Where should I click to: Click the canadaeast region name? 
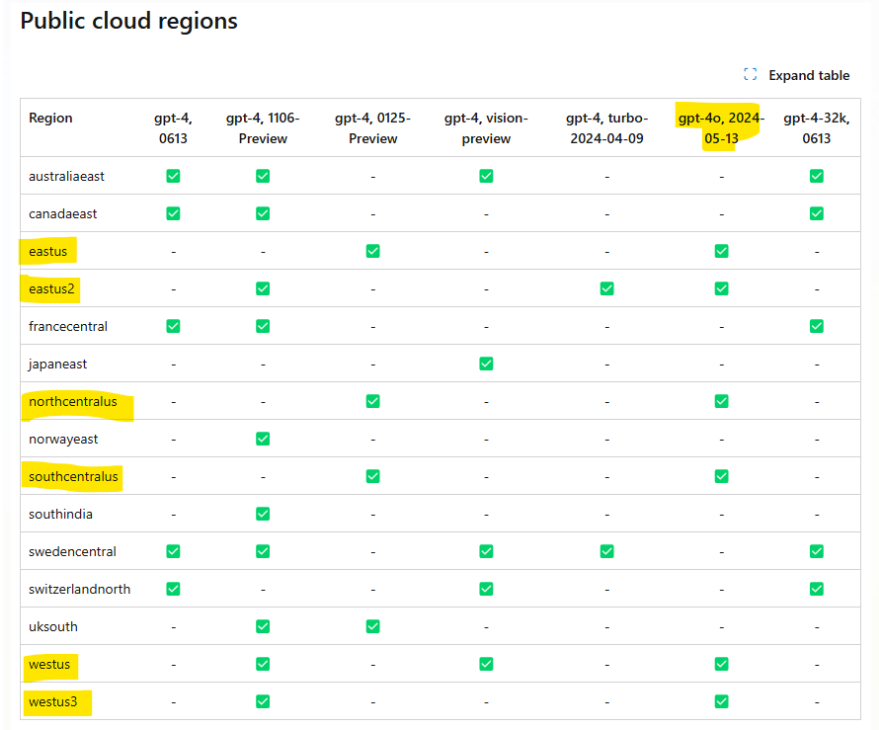point(63,214)
